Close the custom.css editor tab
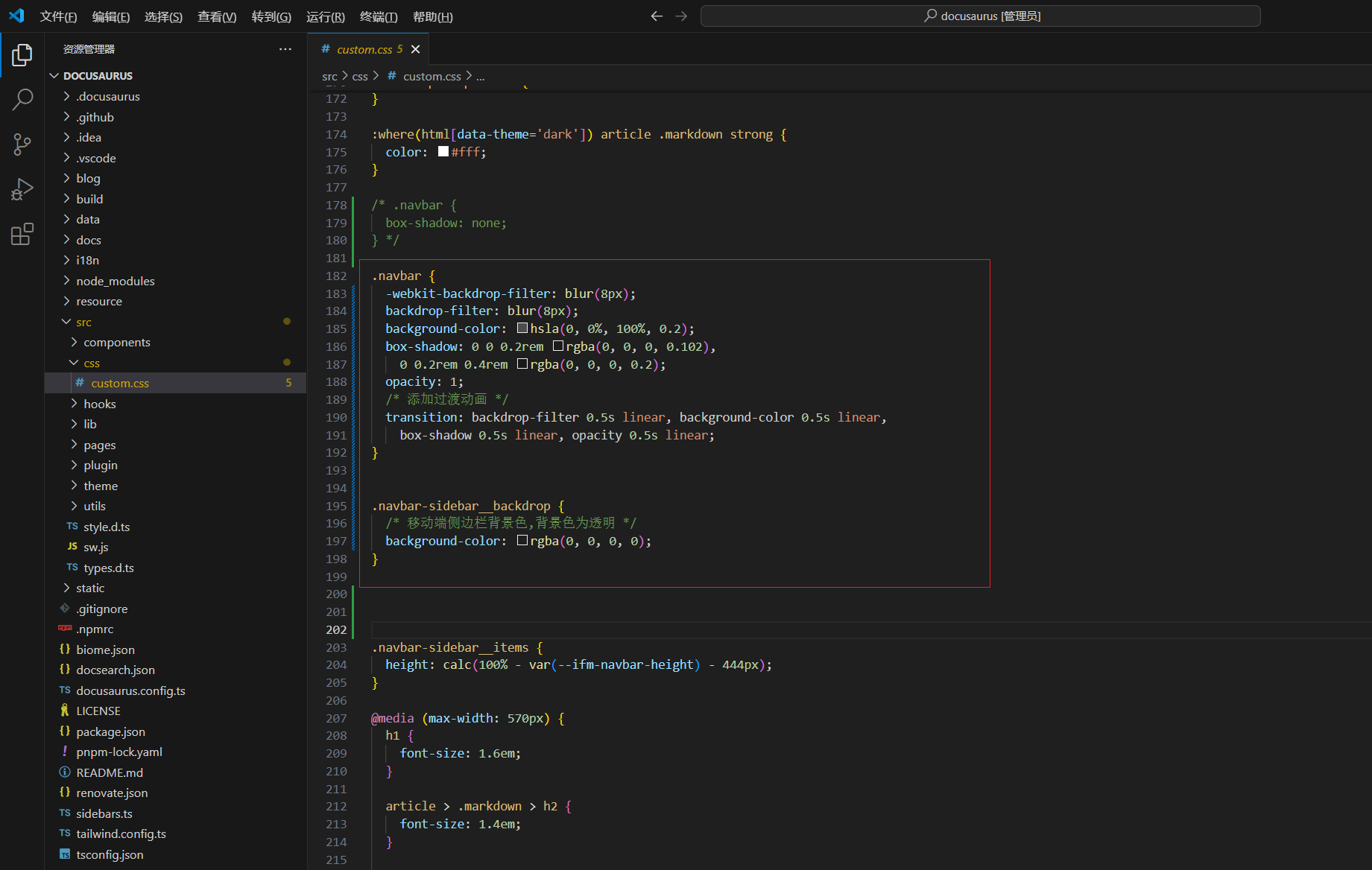Image resolution: width=1372 pixels, height=870 pixels. tap(416, 49)
